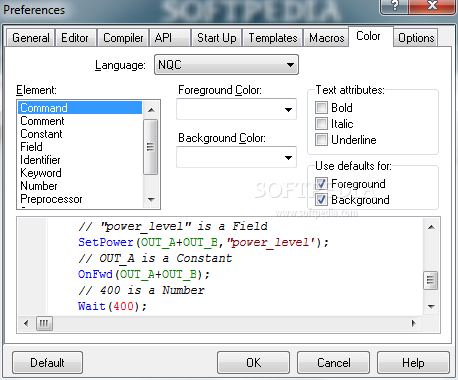Screen dimensions: 458x380
Task: Switch to the General tab
Action: pos(30,38)
